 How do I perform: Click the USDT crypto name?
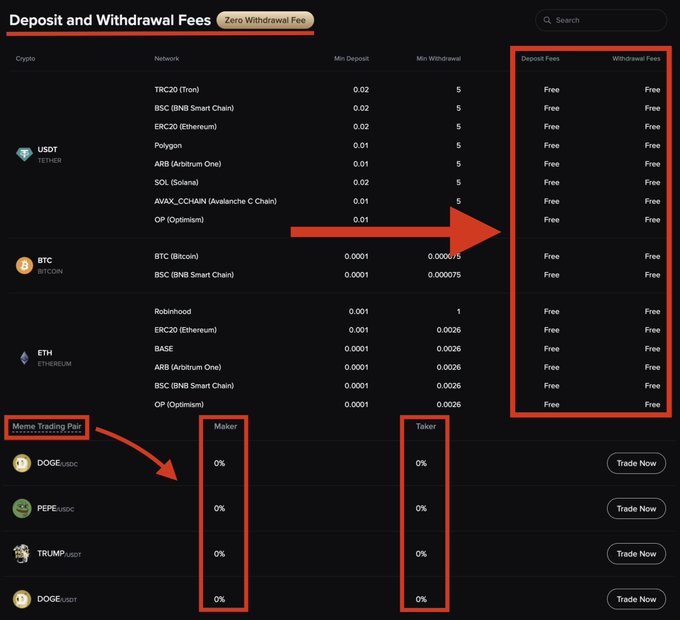tap(47, 150)
